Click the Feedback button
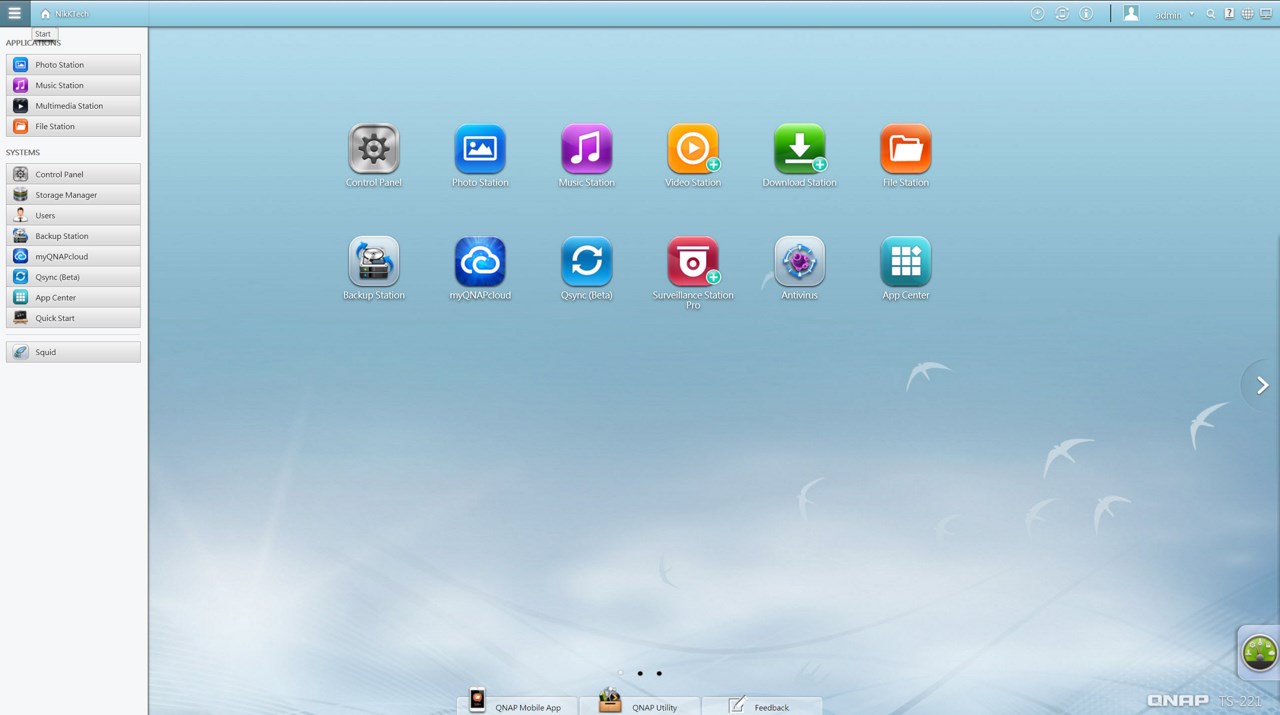 tap(762, 705)
